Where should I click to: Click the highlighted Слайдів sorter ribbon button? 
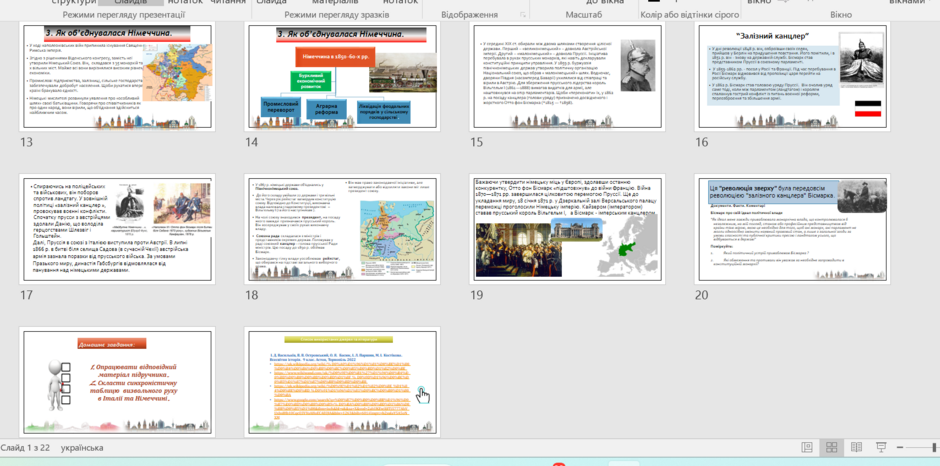(130, 2)
